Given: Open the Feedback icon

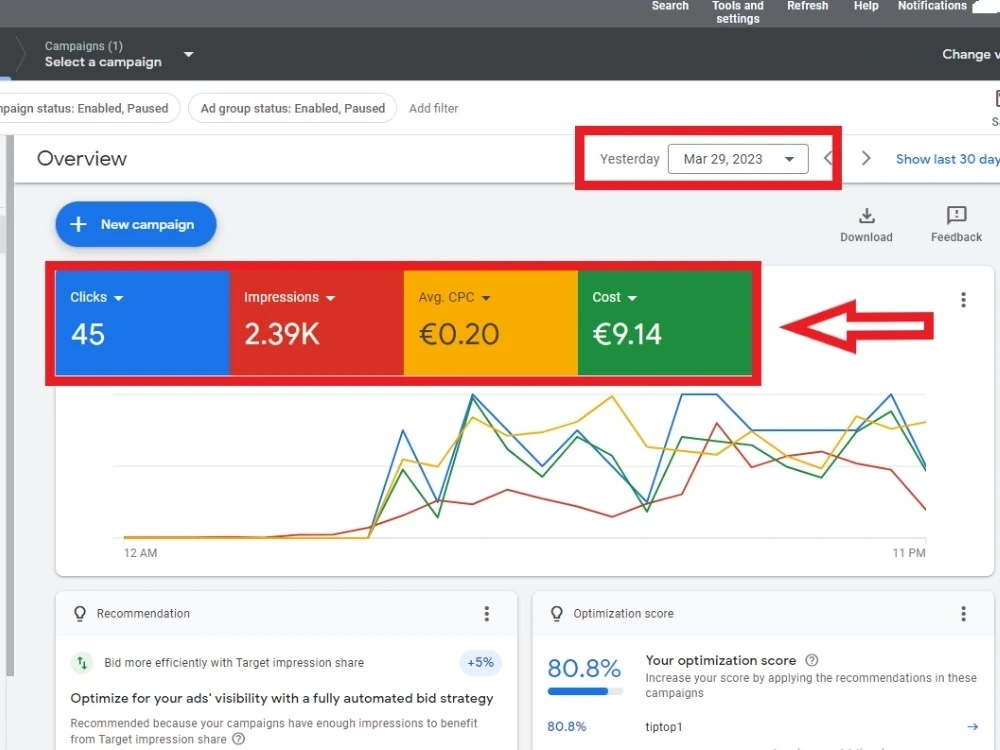Looking at the screenshot, I should tap(956, 216).
